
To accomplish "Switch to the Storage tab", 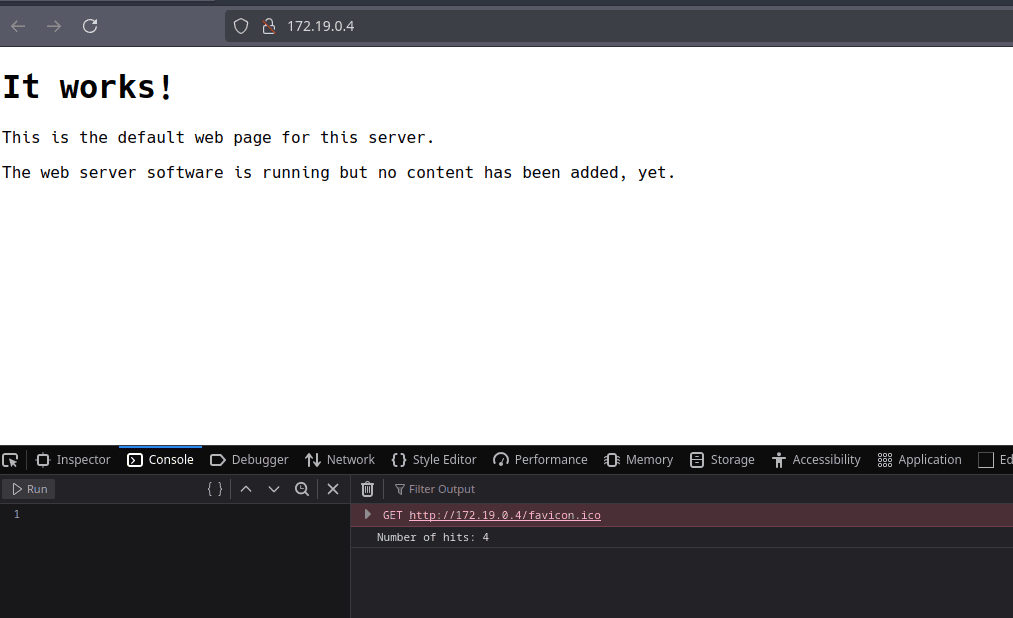I will [x=722, y=460].
